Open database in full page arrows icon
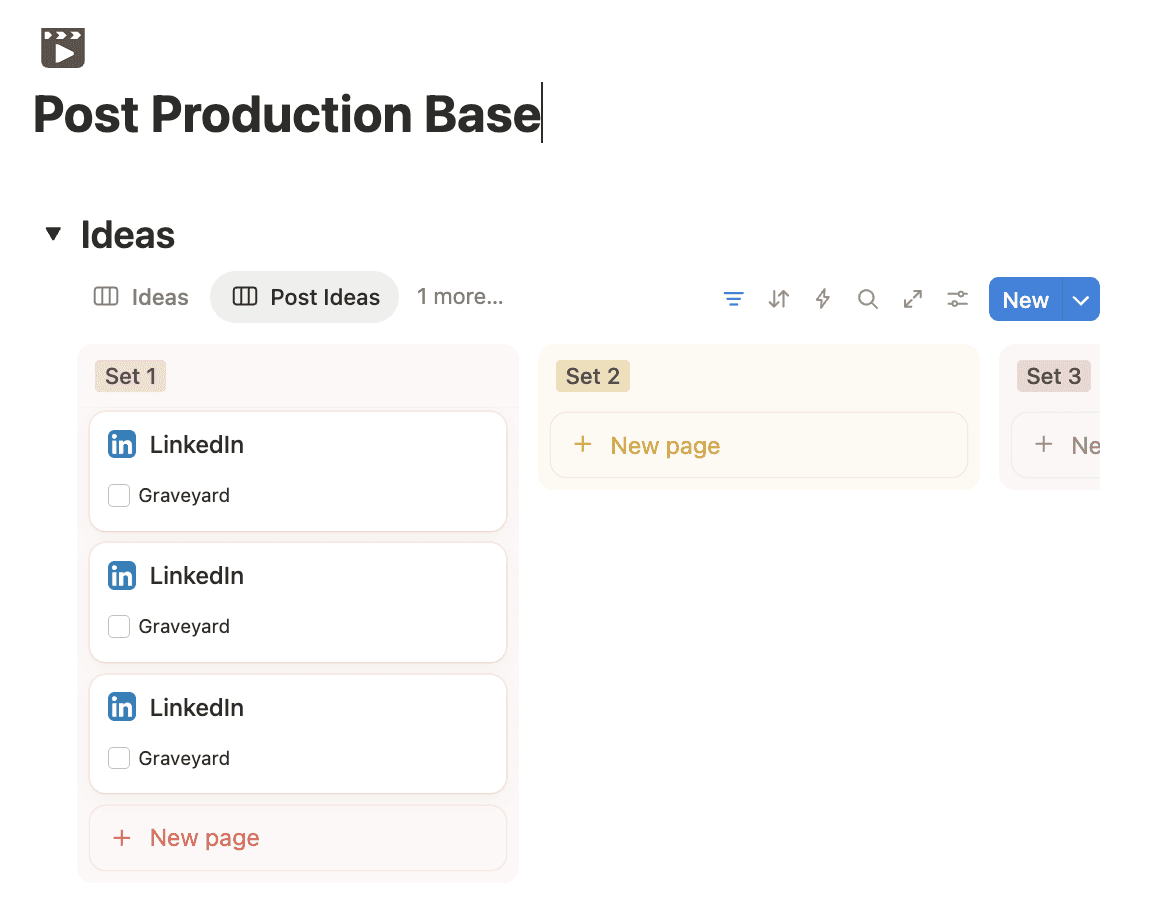 click(x=913, y=299)
